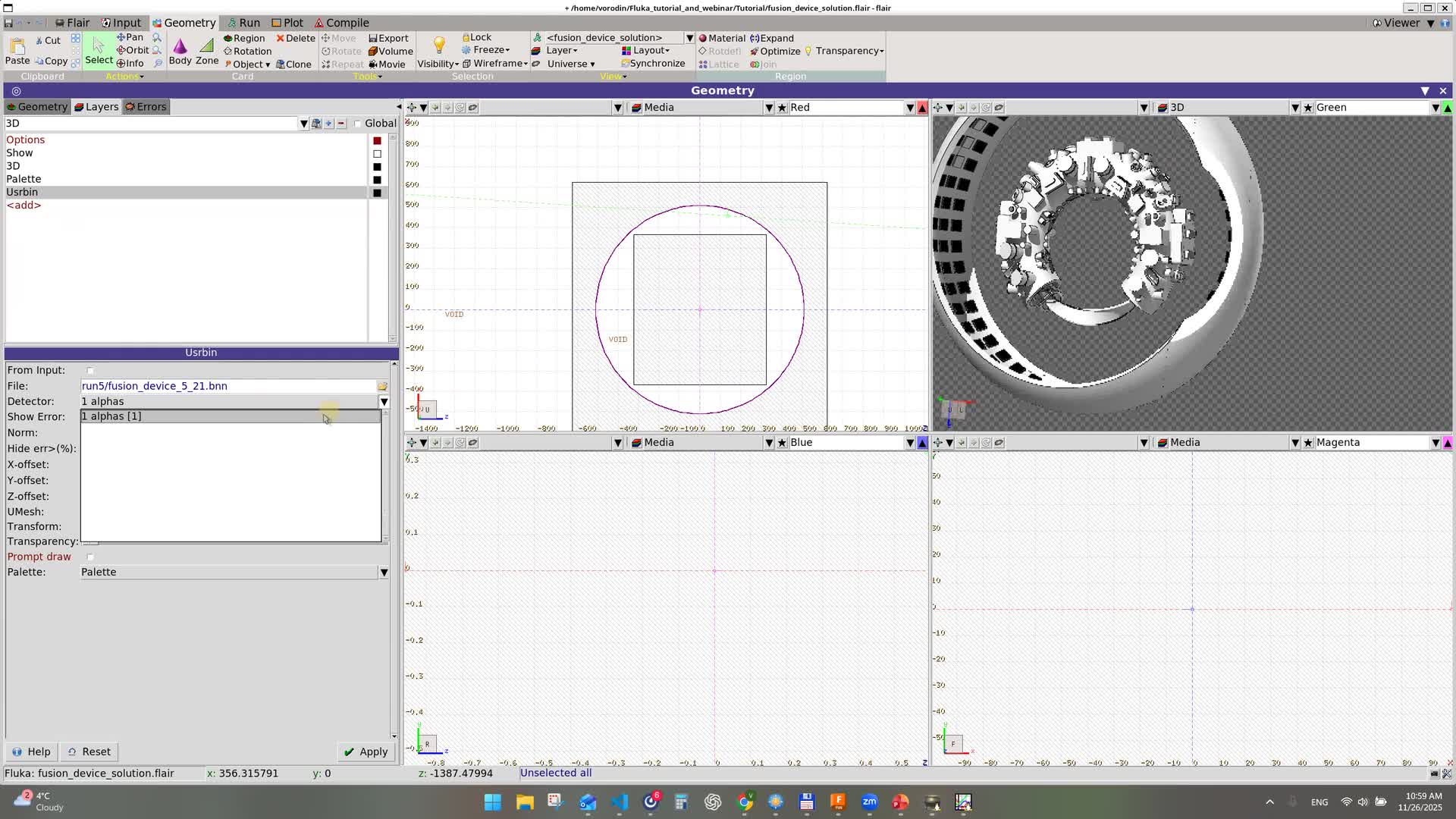1456x819 pixels.
Task: Open the fusion_device_solution run dropdown
Action: 689,38
